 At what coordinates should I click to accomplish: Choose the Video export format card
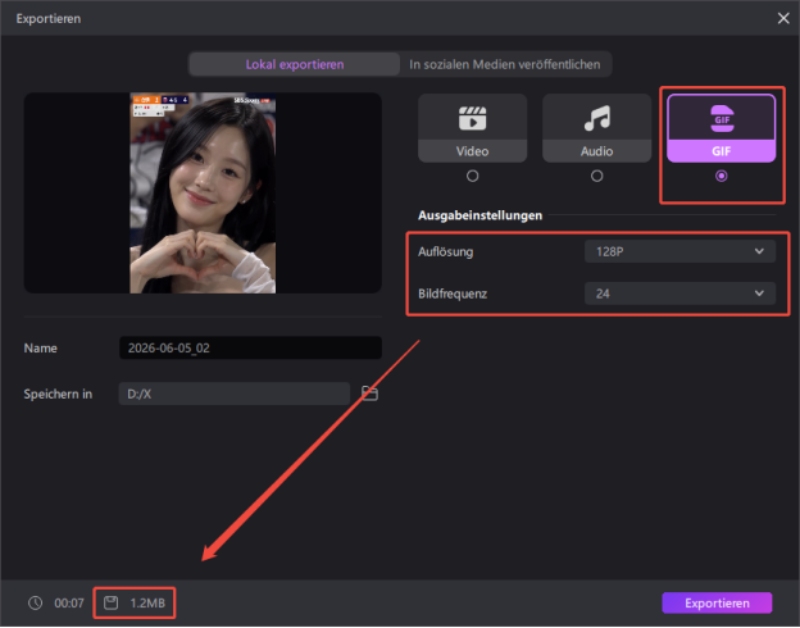click(x=472, y=128)
